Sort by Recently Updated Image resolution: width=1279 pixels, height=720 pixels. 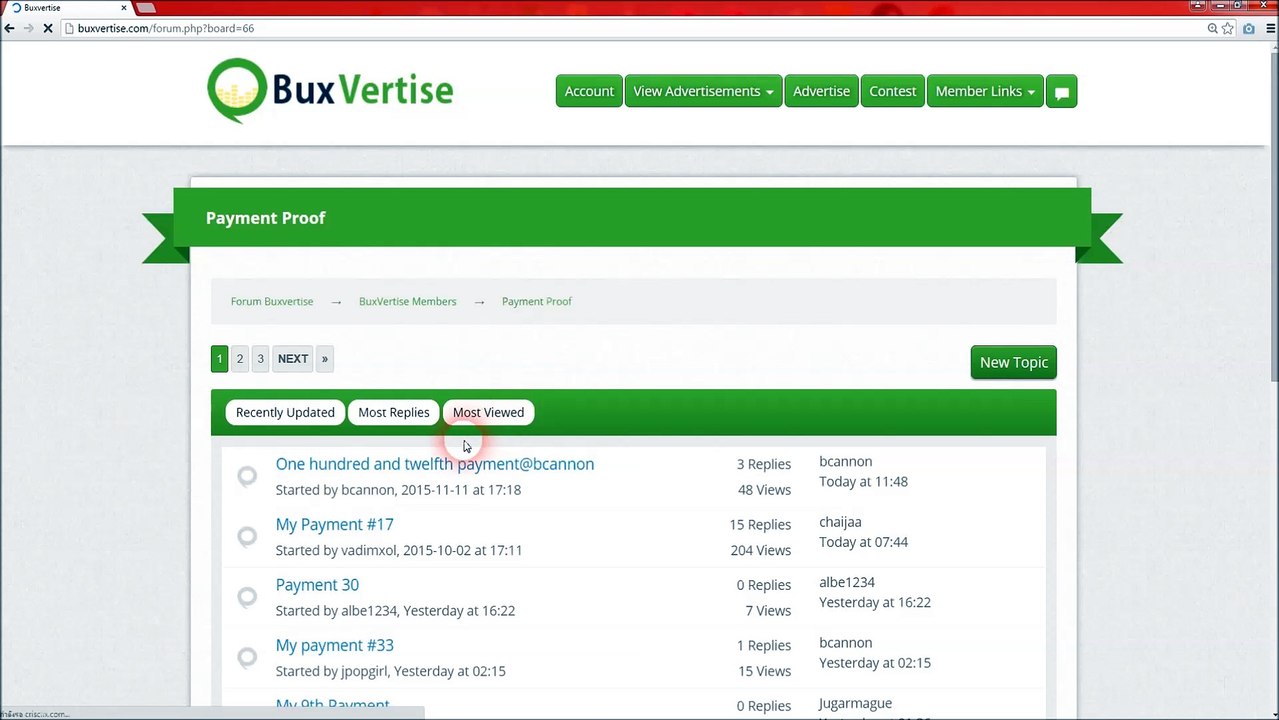click(285, 412)
